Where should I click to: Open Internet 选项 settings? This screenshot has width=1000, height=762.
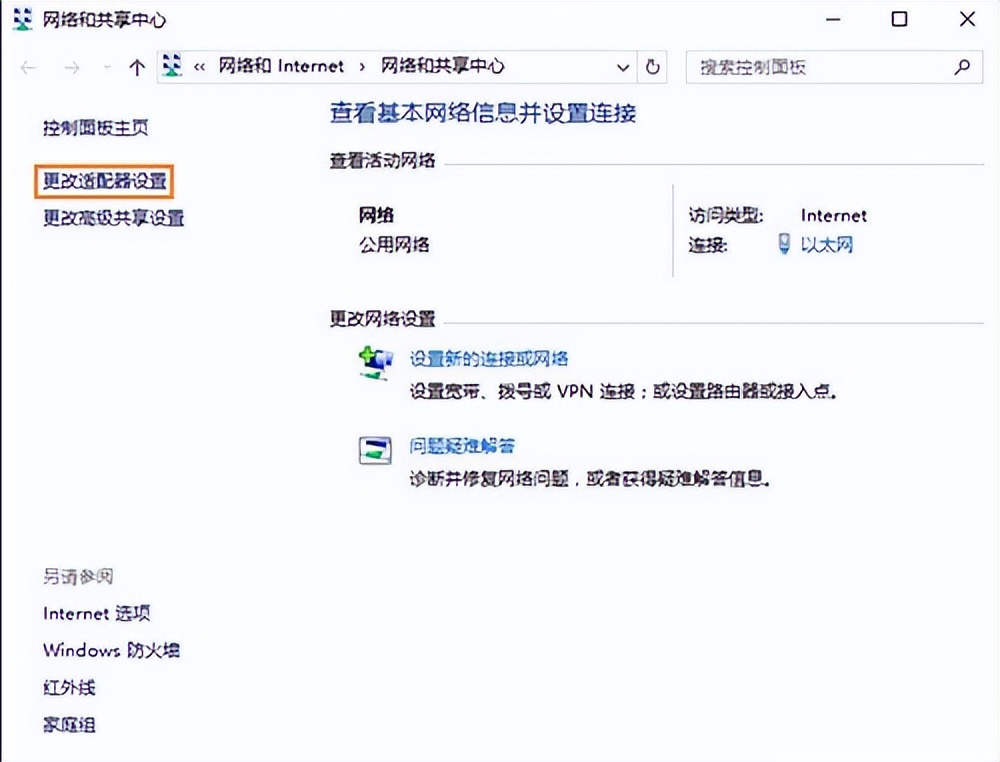96,613
